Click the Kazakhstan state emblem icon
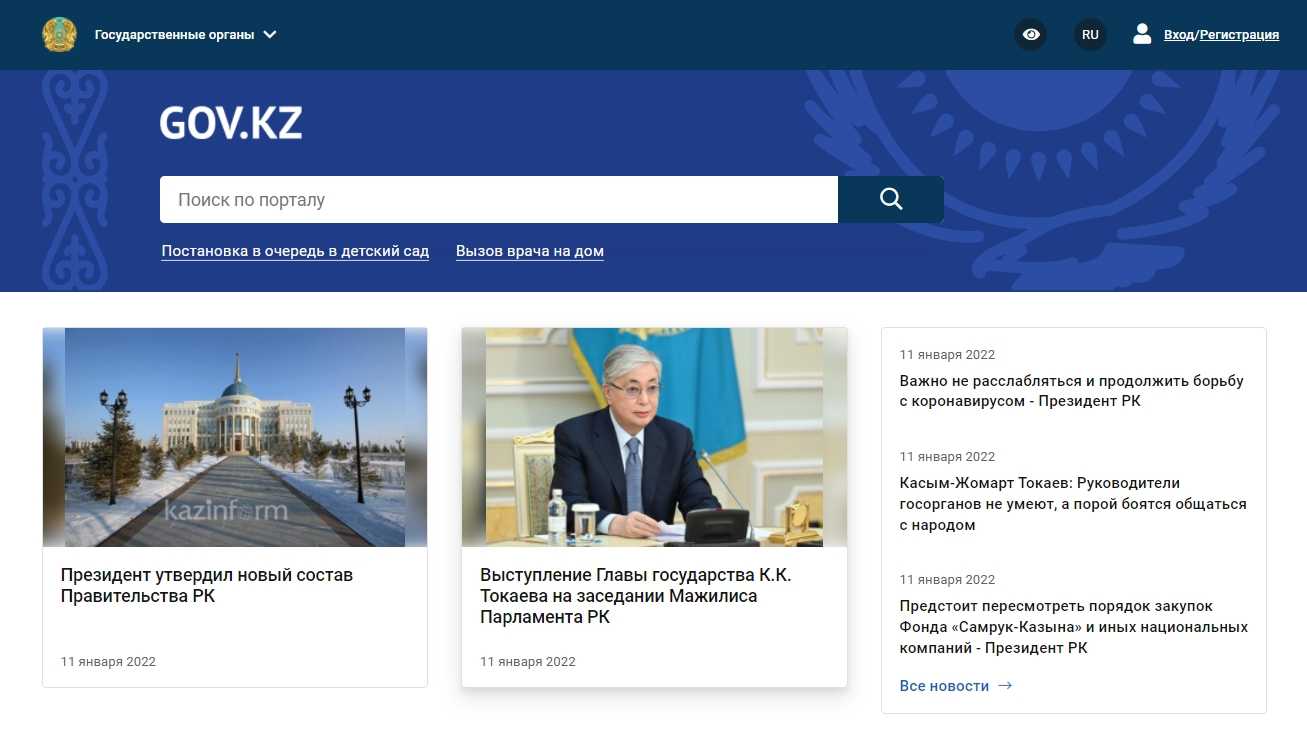 [59, 35]
